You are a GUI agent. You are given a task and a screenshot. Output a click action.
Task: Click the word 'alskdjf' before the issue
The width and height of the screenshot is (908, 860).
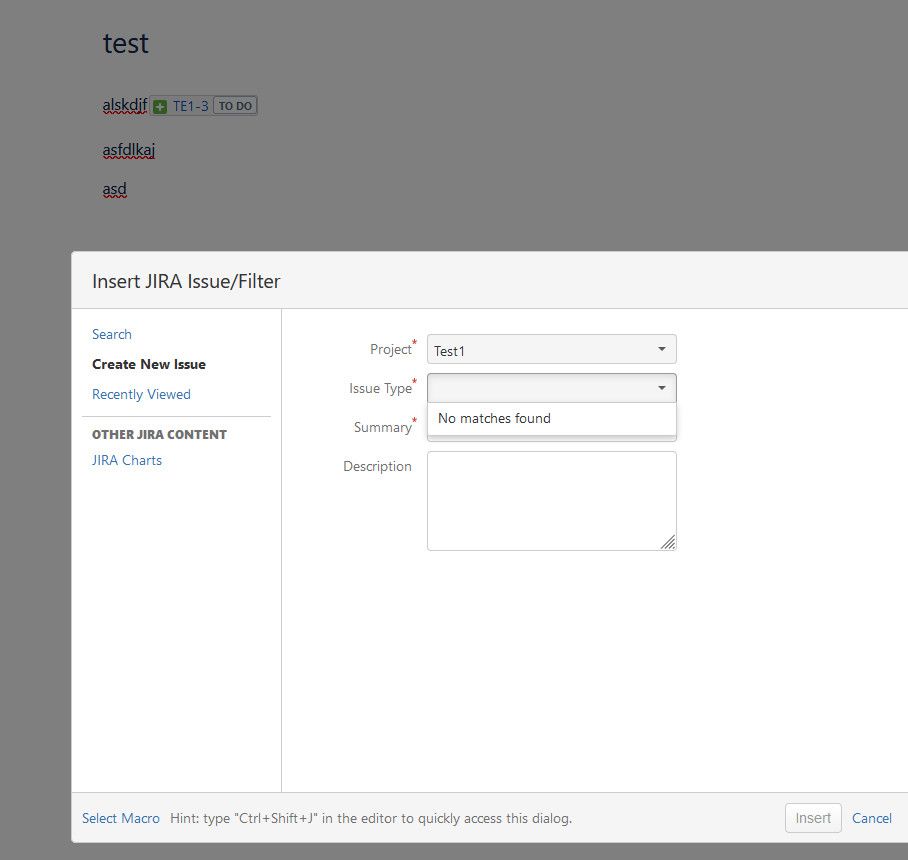click(124, 105)
